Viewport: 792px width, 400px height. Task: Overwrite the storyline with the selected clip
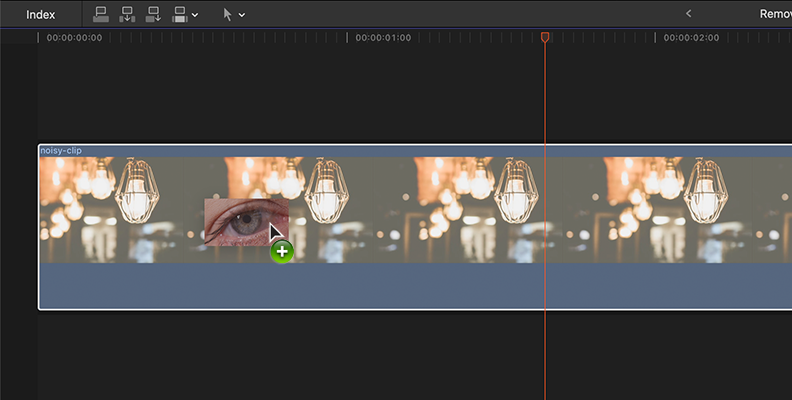180,14
